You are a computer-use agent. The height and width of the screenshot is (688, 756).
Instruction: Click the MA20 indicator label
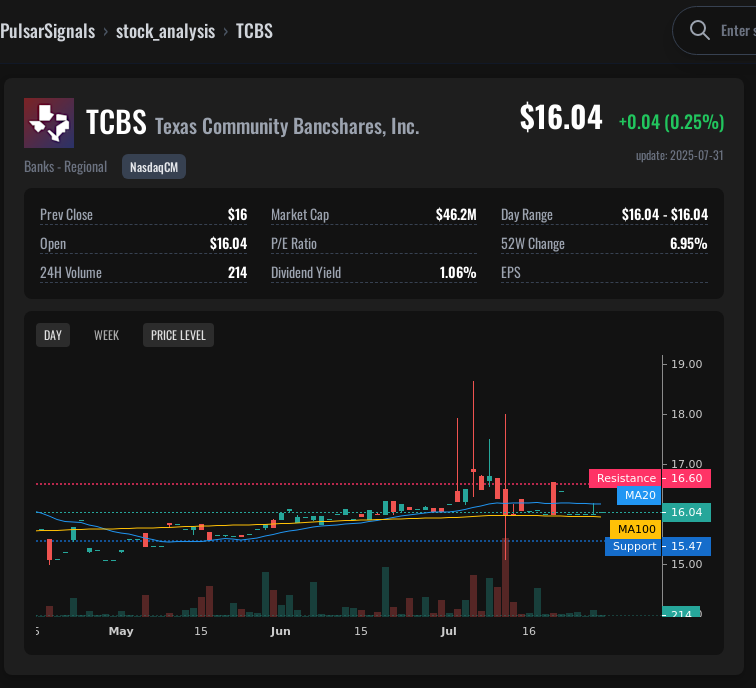640,495
